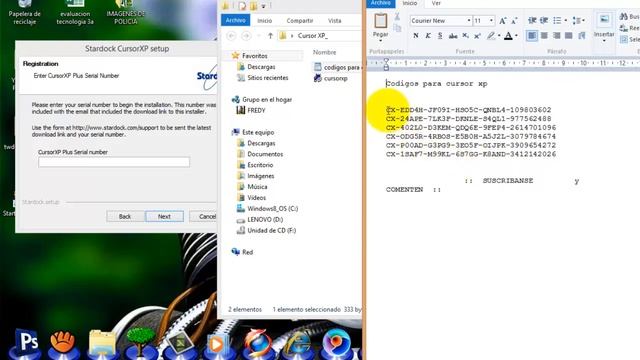Click the paragraph settings icon
640x360 pixels.
pos(582,36)
